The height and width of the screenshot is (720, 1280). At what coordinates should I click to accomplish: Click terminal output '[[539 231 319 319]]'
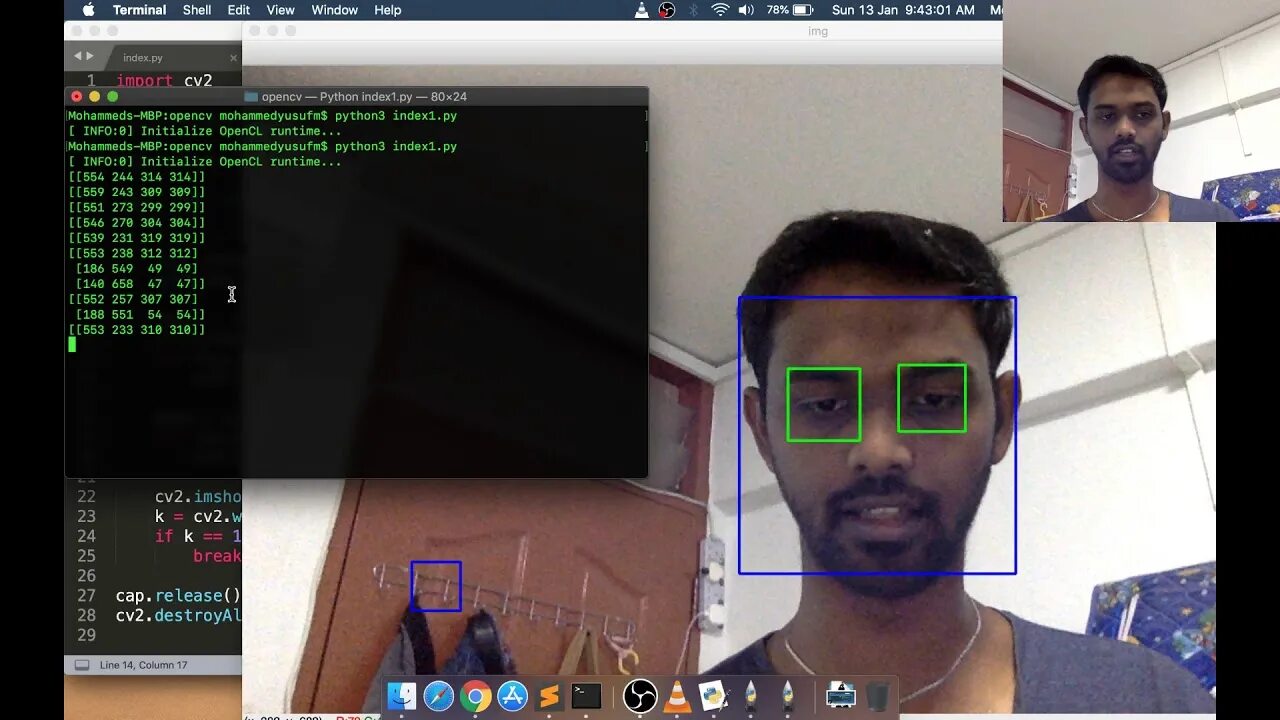point(137,238)
